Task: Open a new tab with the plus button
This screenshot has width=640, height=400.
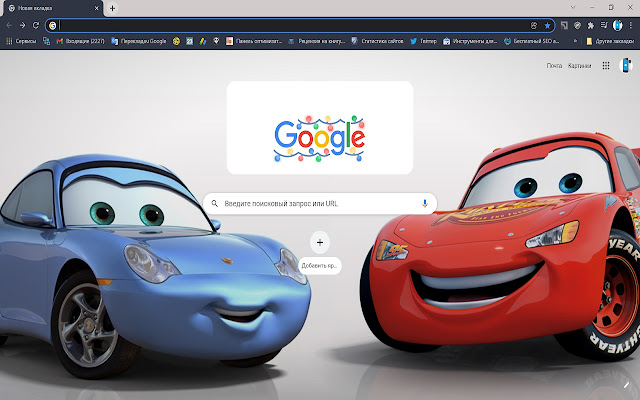Action: click(x=112, y=8)
